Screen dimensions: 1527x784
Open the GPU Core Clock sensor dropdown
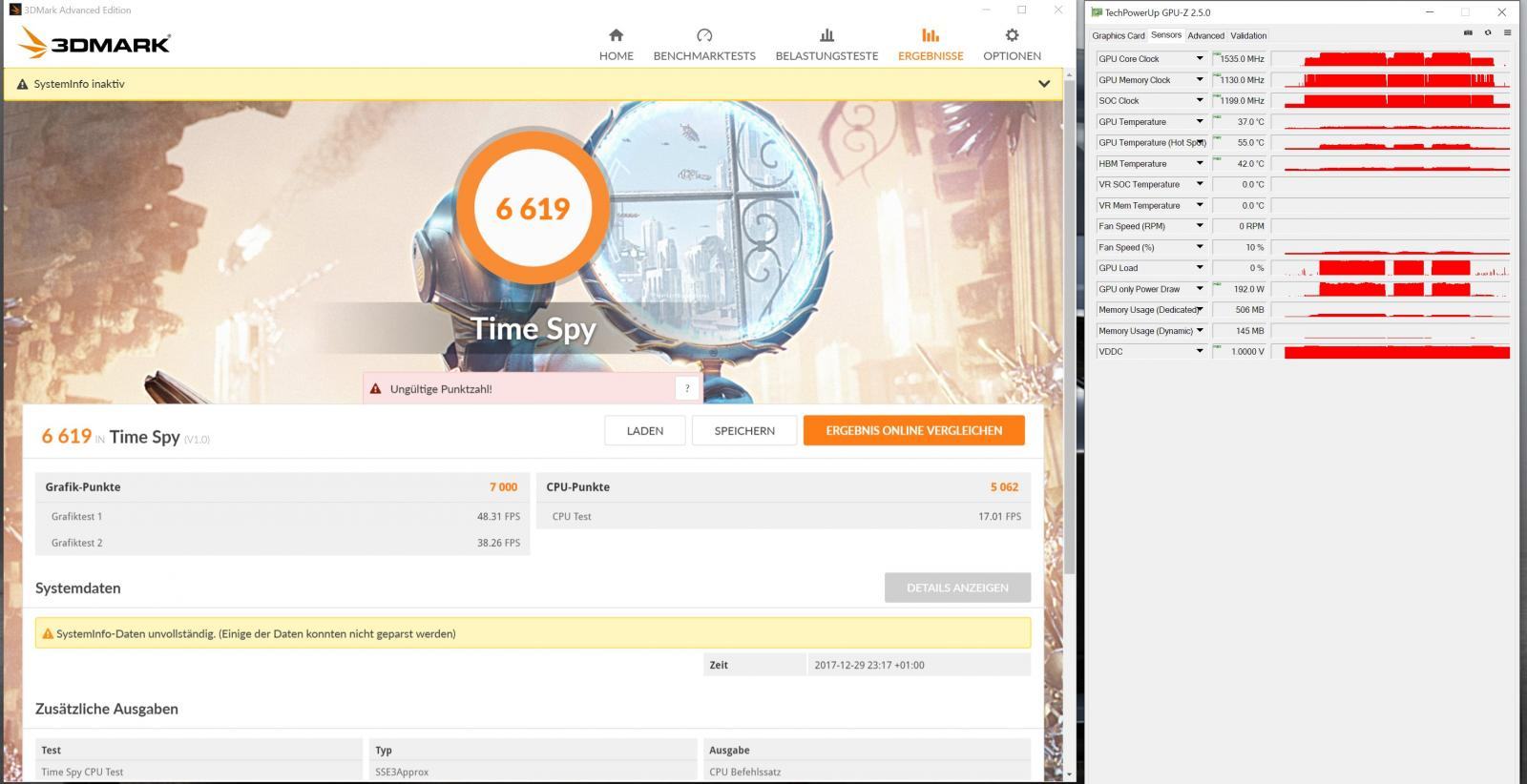tap(1200, 58)
